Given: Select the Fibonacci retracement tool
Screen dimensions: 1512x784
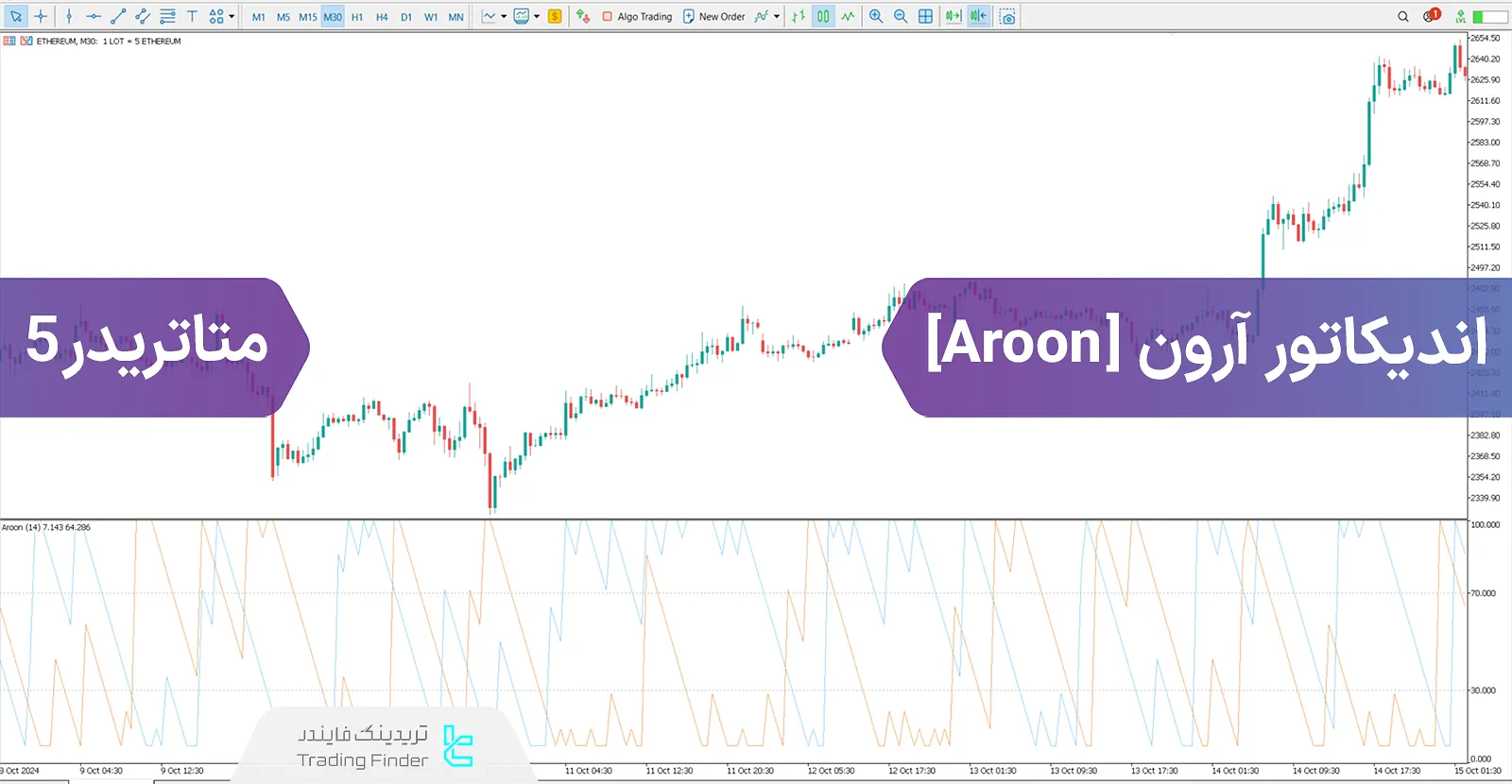Looking at the screenshot, I should click(167, 16).
